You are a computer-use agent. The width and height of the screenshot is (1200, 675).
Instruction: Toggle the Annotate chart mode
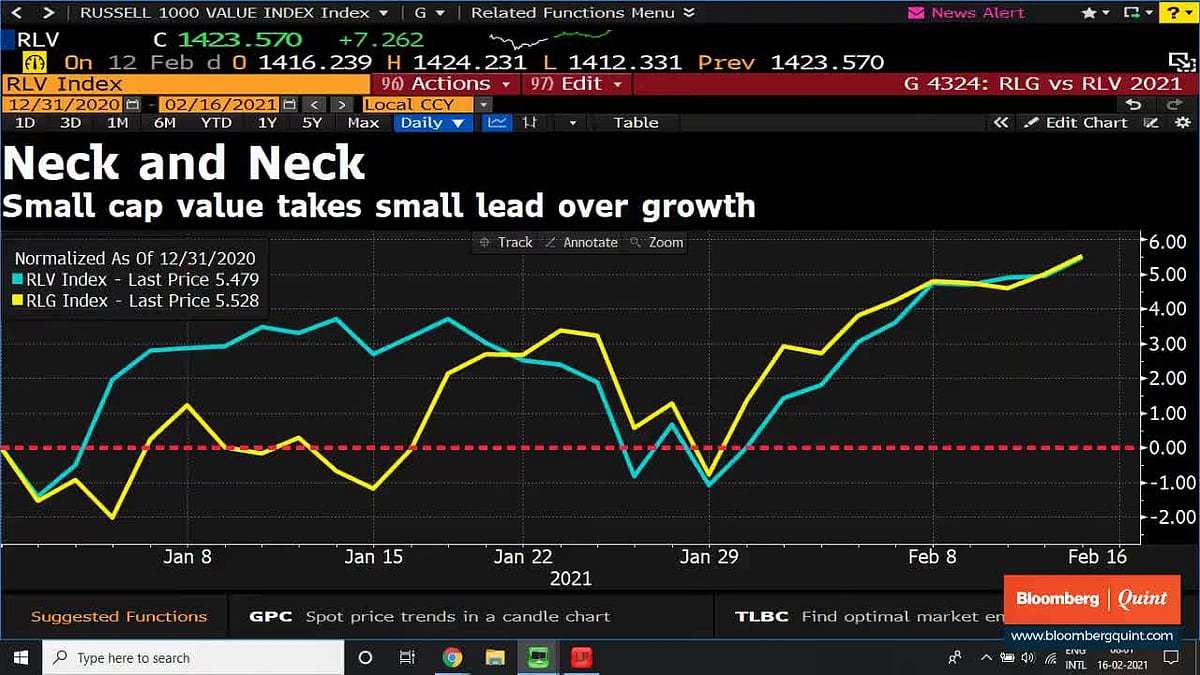(x=581, y=242)
